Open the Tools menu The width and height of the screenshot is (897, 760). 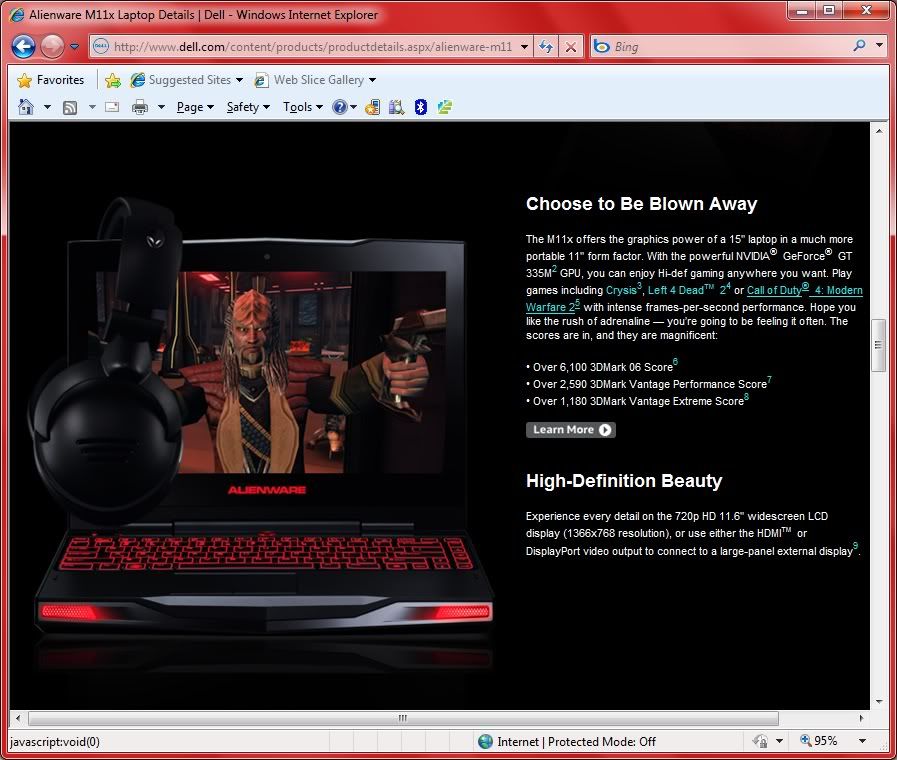303,107
